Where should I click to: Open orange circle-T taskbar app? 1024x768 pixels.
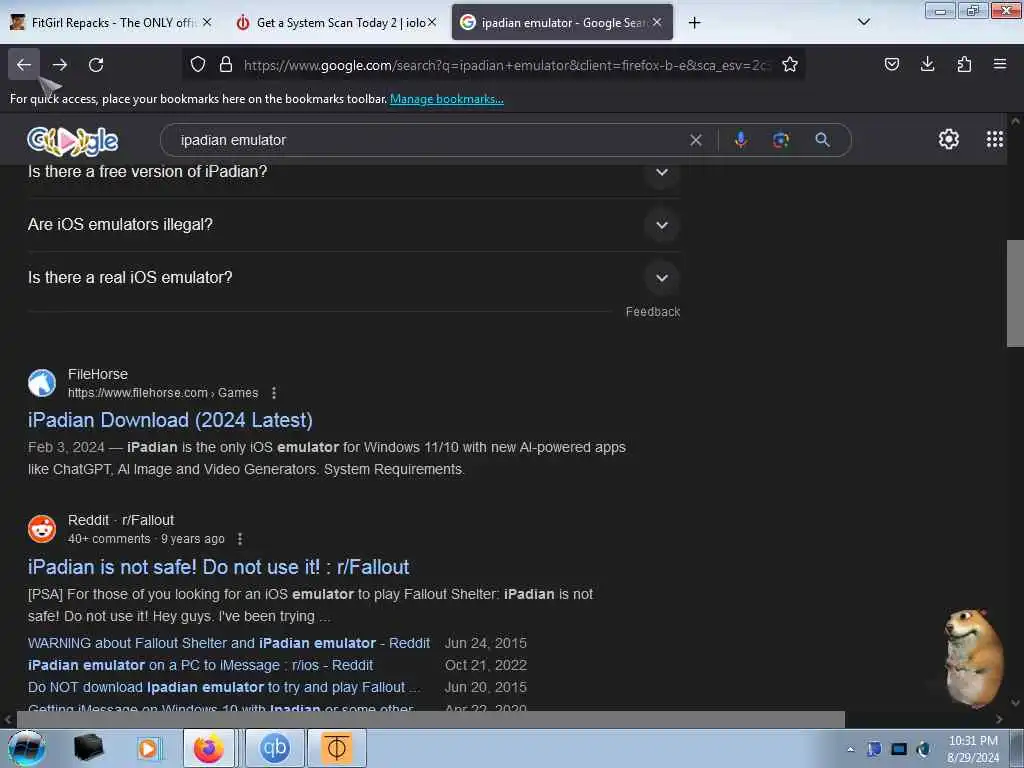[x=336, y=748]
